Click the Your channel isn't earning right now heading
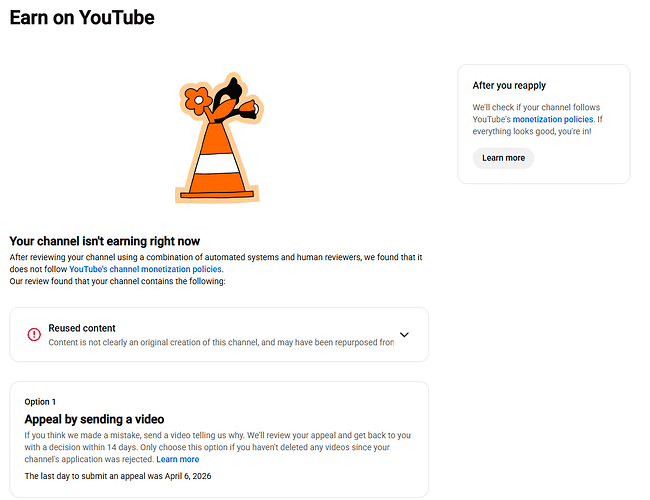650x500 pixels. coord(104,241)
